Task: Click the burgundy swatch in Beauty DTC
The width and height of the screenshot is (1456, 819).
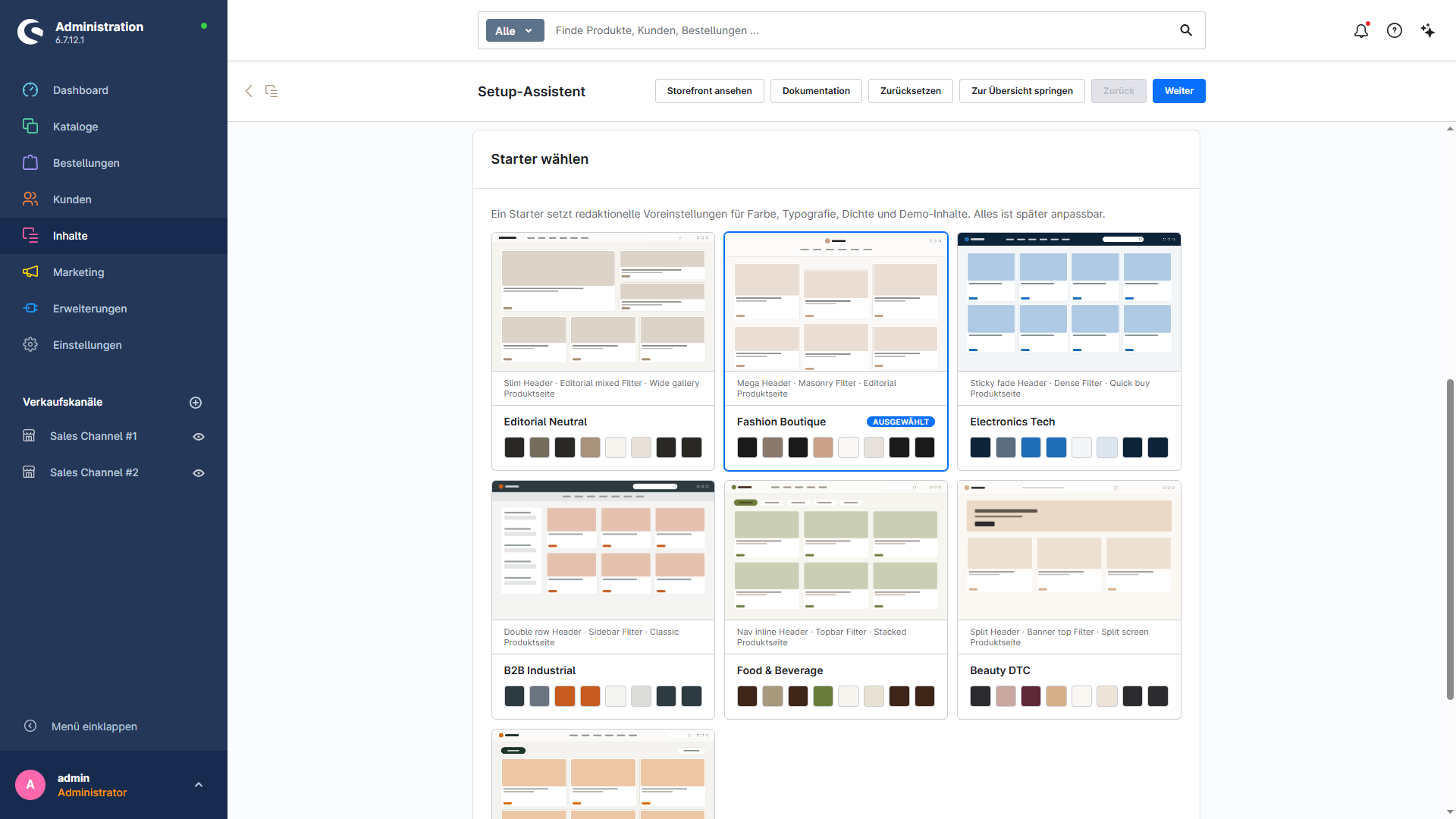Action: (x=1031, y=696)
